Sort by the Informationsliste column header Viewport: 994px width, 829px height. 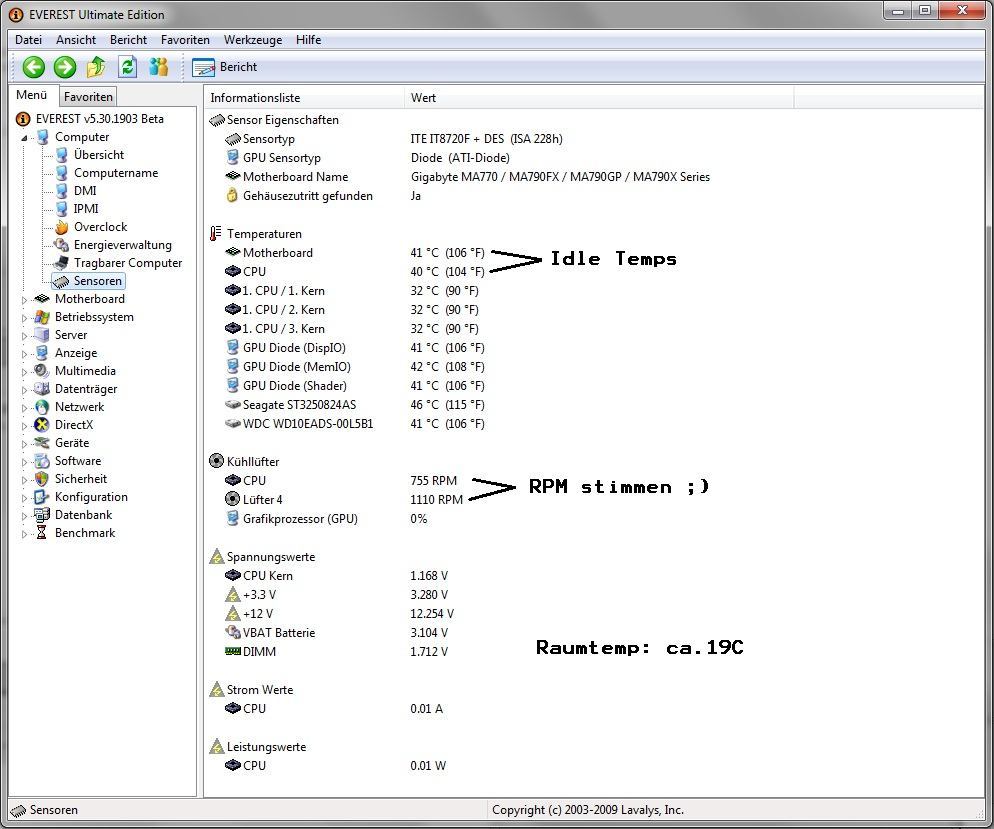click(x=304, y=98)
